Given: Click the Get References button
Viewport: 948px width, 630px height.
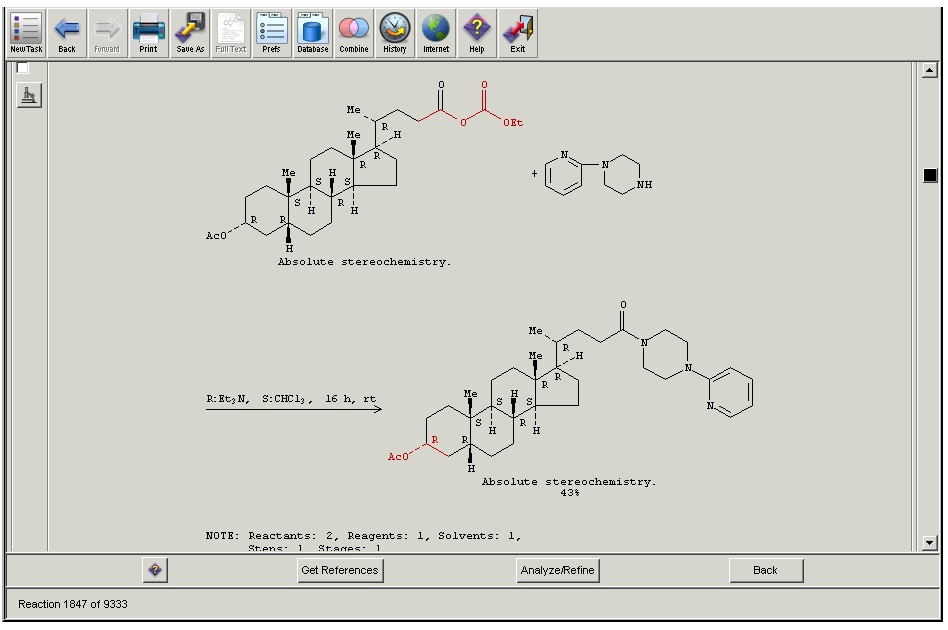Looking at the screenshot, I should click(340, 570).
